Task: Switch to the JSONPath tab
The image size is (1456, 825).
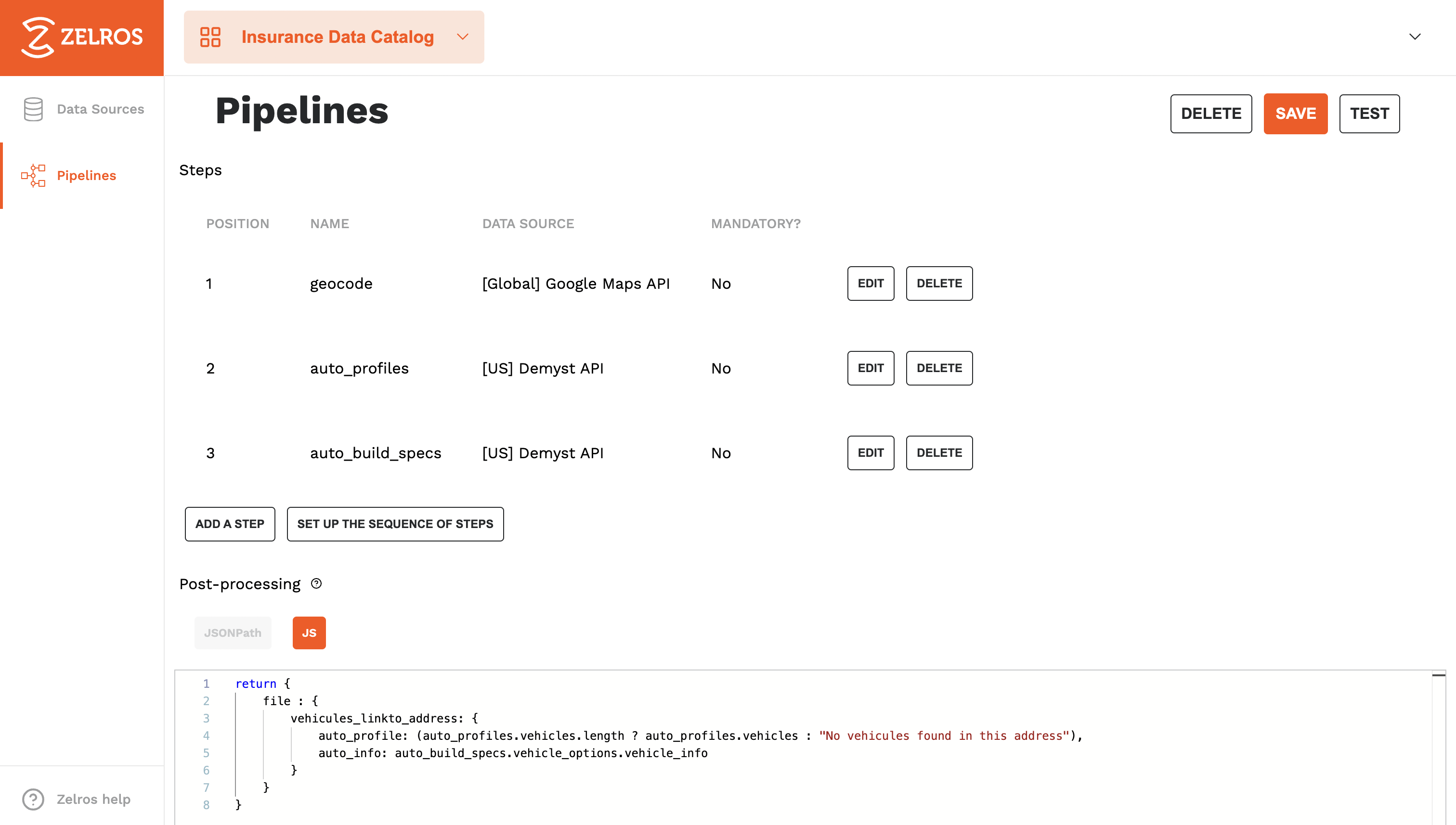Action: tap(233, 633)
